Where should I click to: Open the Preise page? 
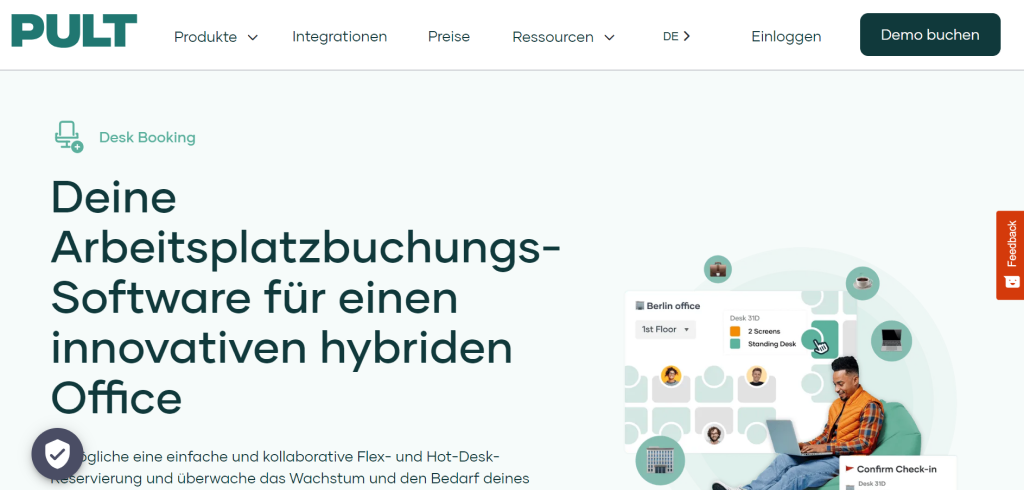(x=449, y=37)
